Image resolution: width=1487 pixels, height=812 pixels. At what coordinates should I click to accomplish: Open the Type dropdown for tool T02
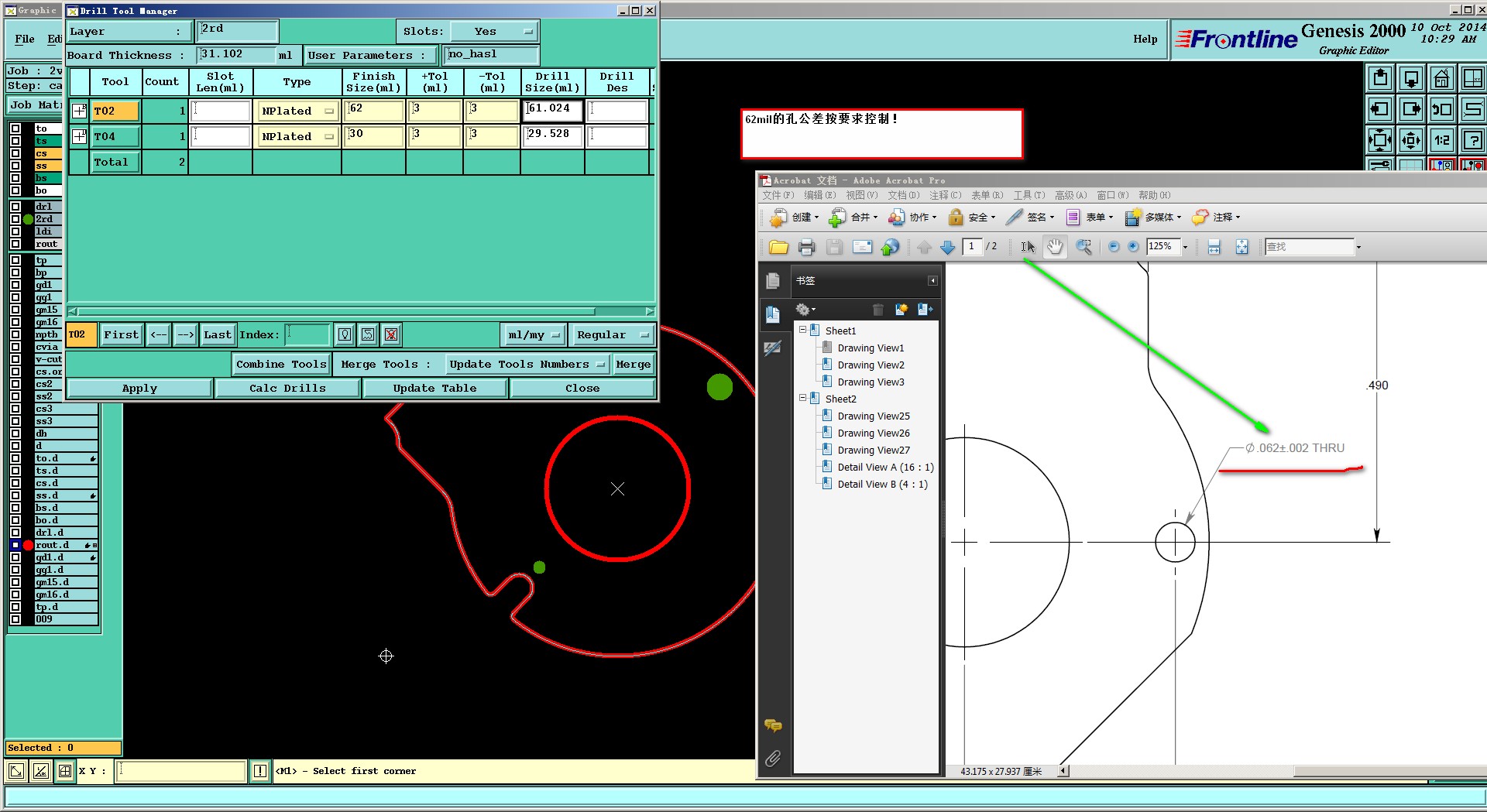coord(297,111)
